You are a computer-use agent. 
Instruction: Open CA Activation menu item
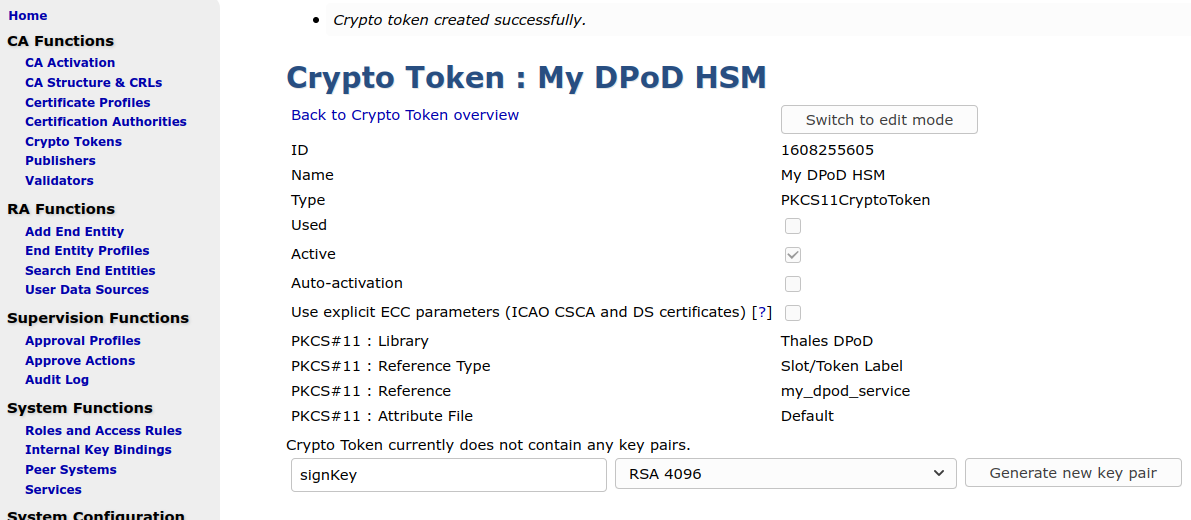[x=70, y=63]
